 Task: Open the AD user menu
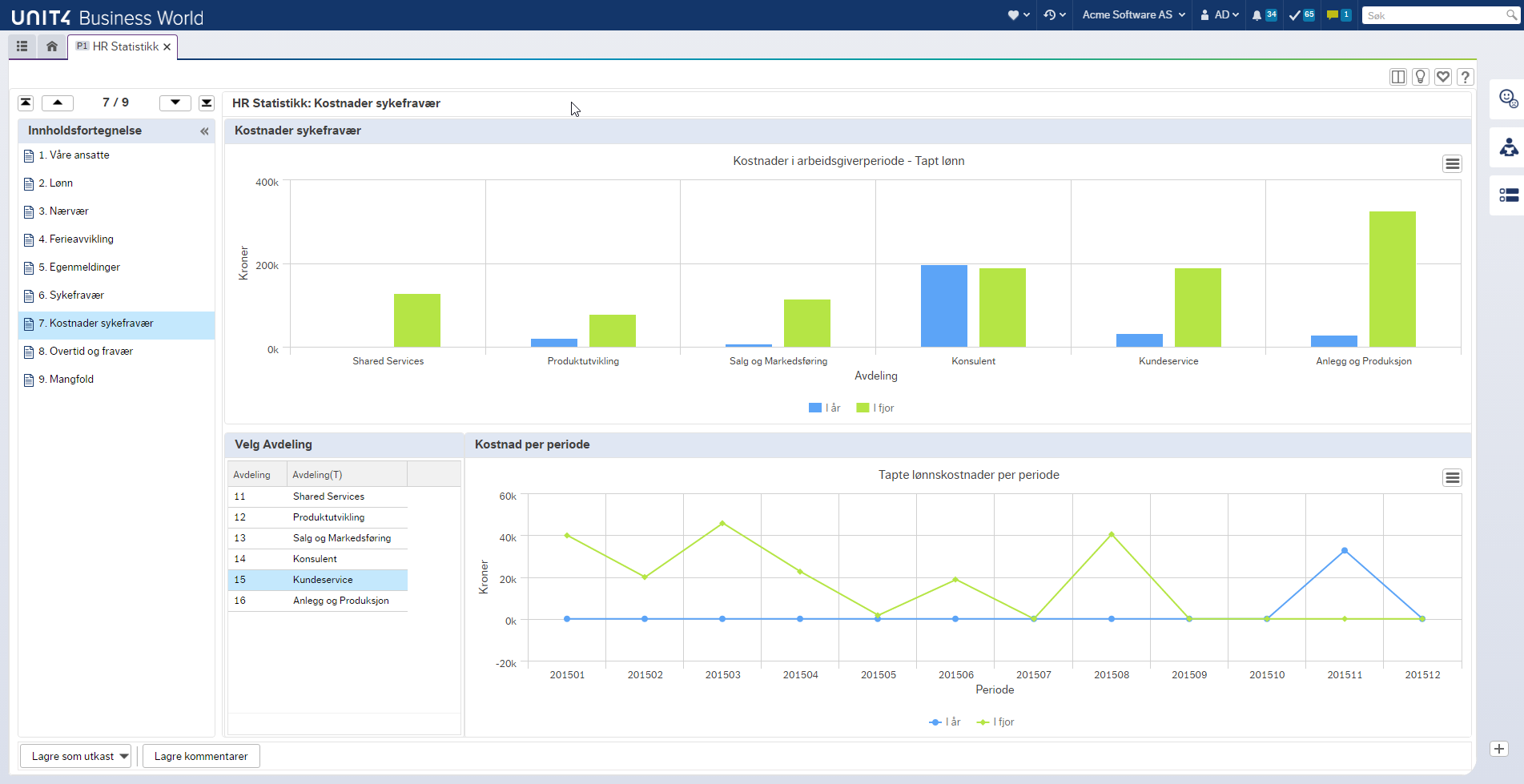click(x=1220, y=14)
